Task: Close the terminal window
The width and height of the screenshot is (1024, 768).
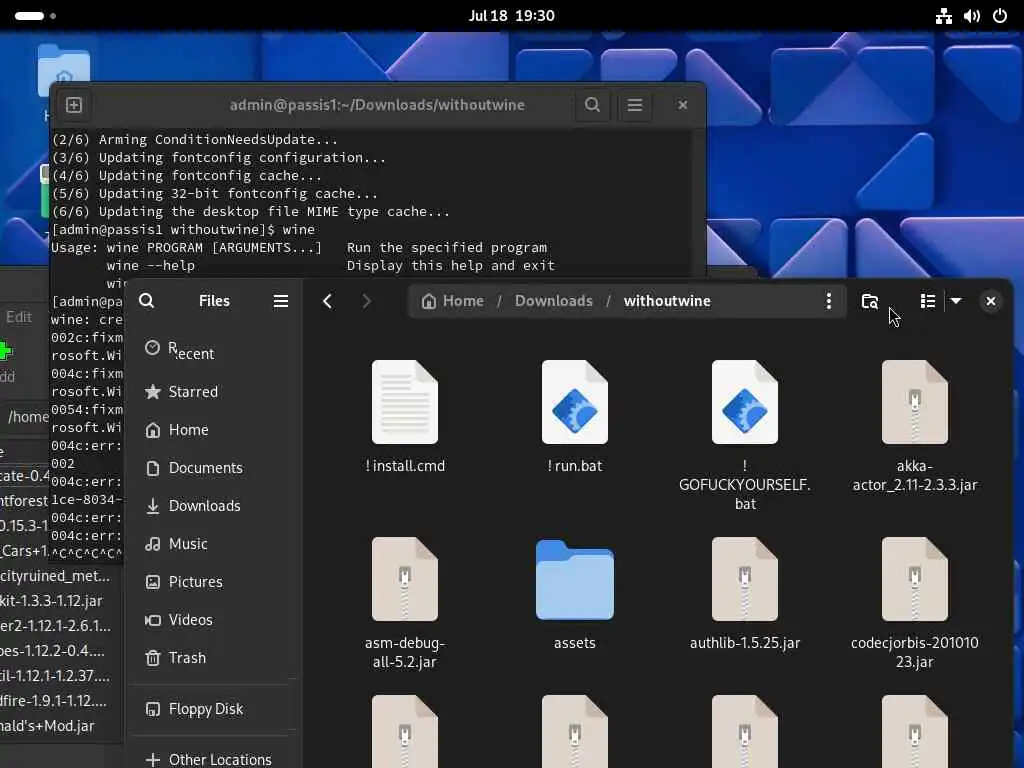Action: coord(682,105)
